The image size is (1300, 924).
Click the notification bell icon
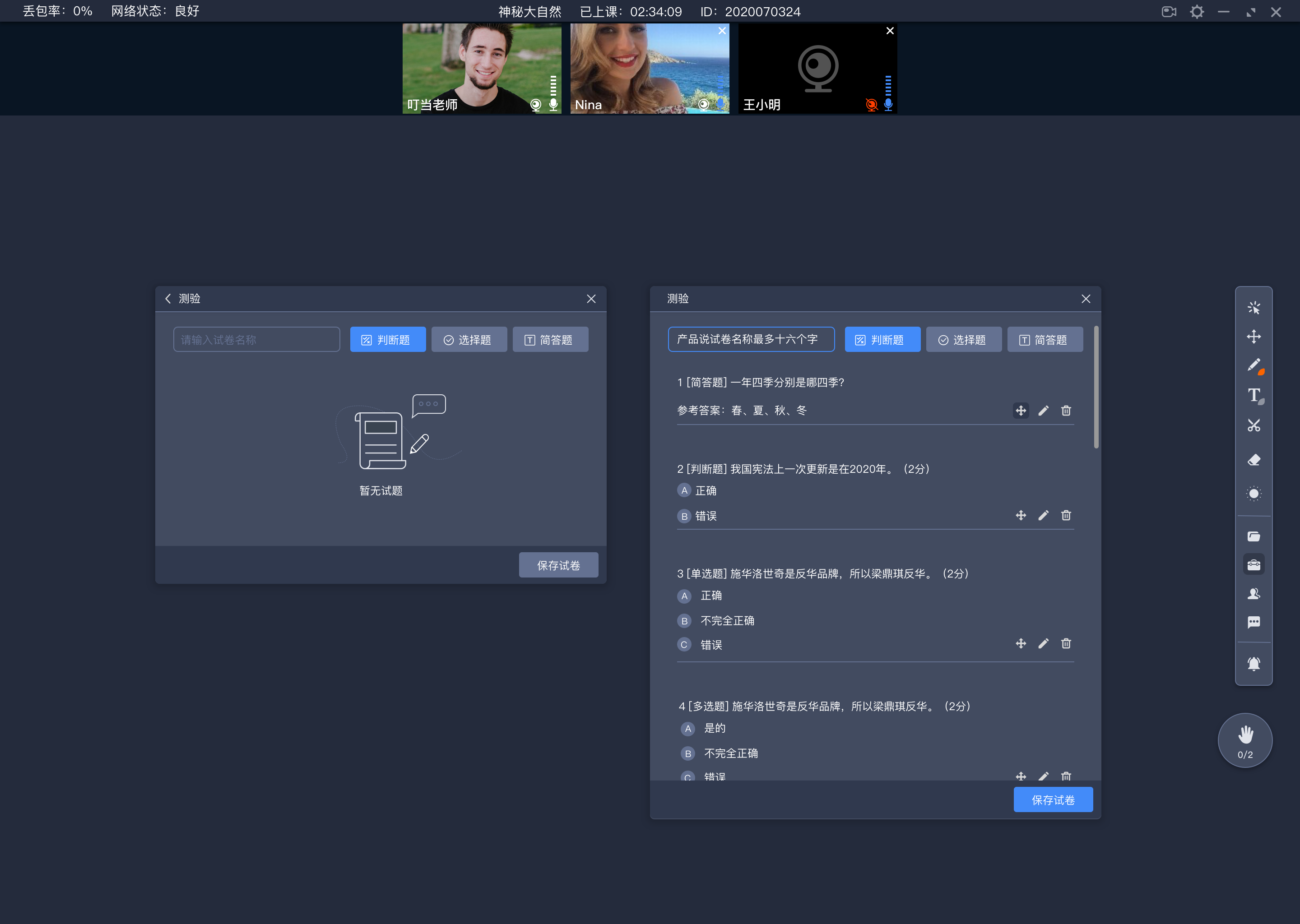coord(1253,660)
